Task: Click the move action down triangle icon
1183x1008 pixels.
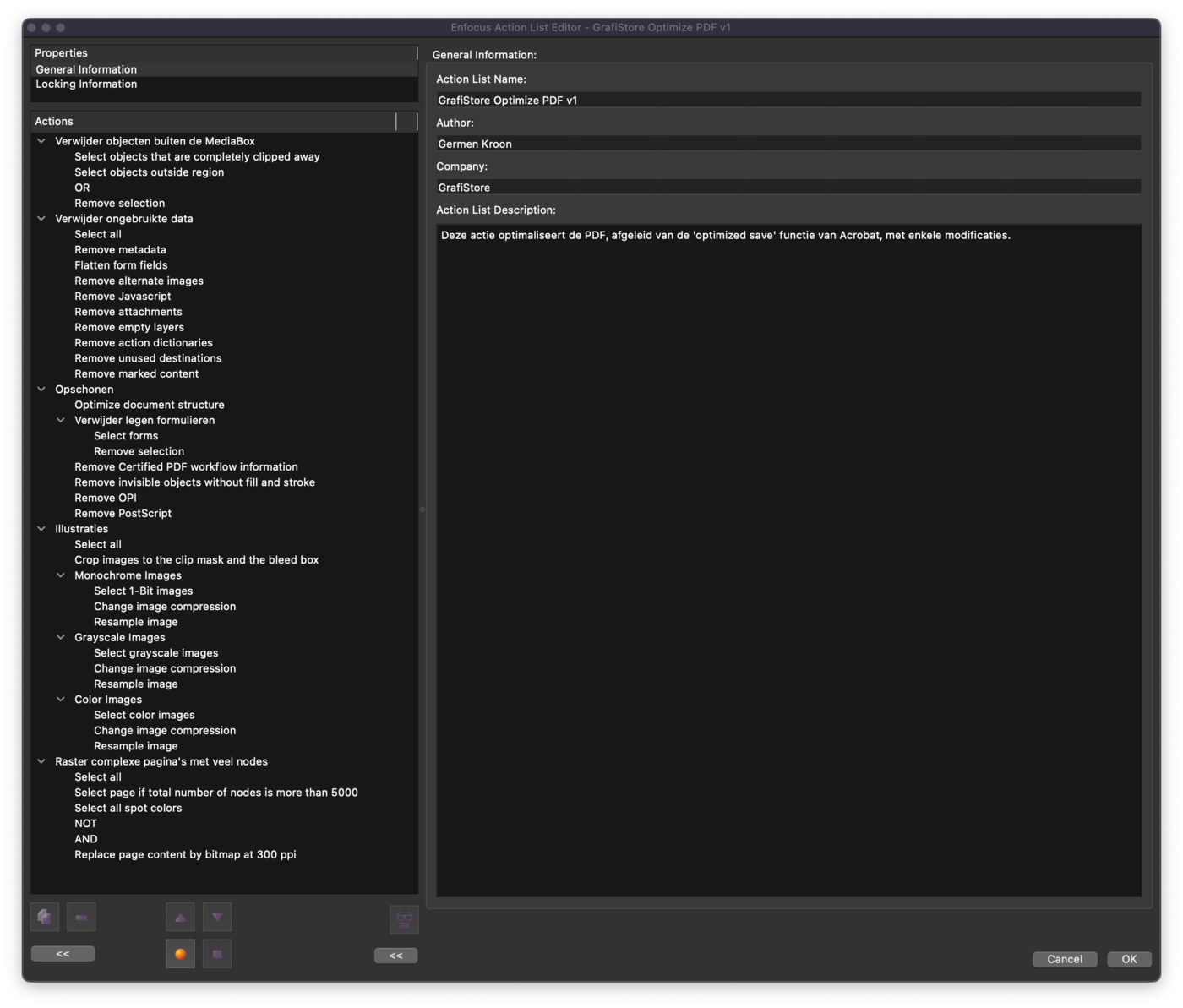Action: pyautogui.click(x=217, y=917)
